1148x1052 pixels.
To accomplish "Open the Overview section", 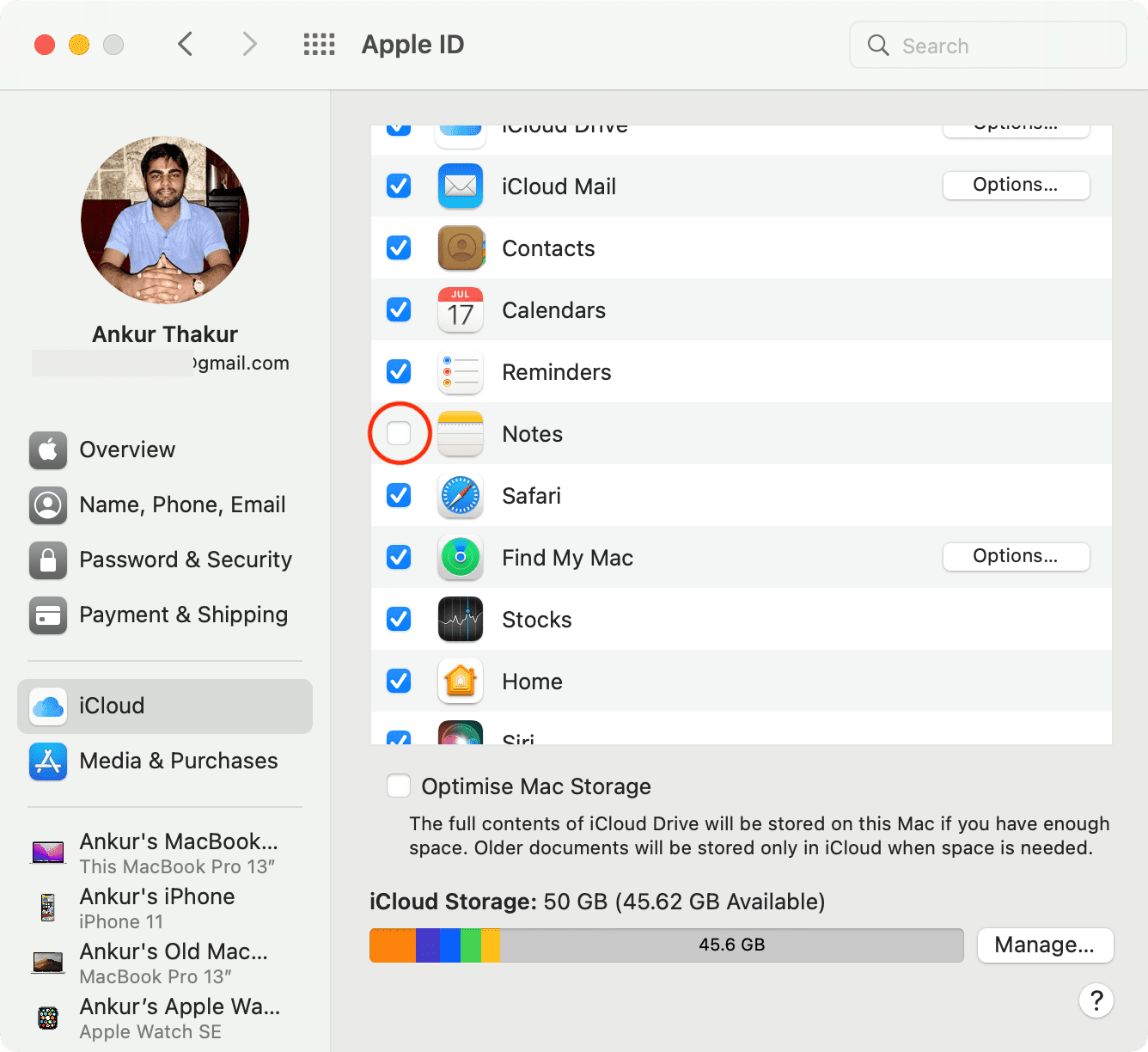I will click(x=165, y=450).
